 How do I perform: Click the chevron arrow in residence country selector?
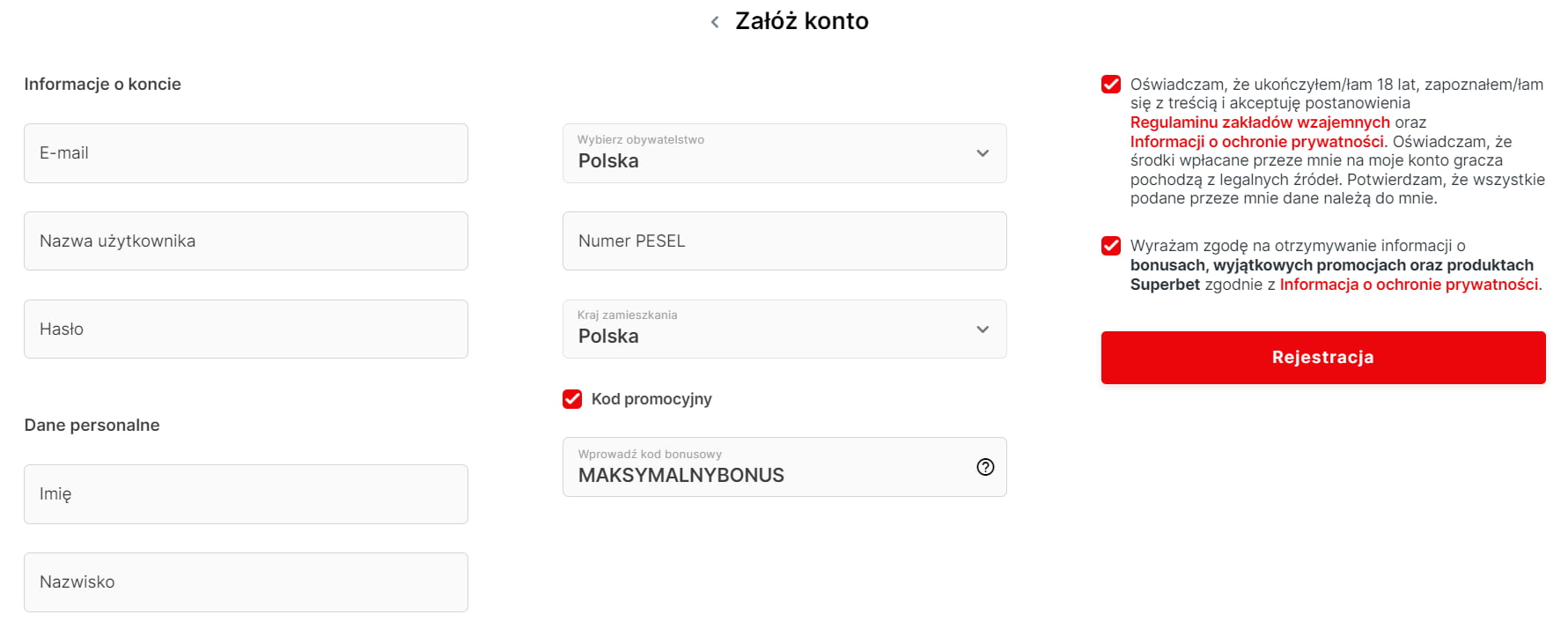coord(983,330)
